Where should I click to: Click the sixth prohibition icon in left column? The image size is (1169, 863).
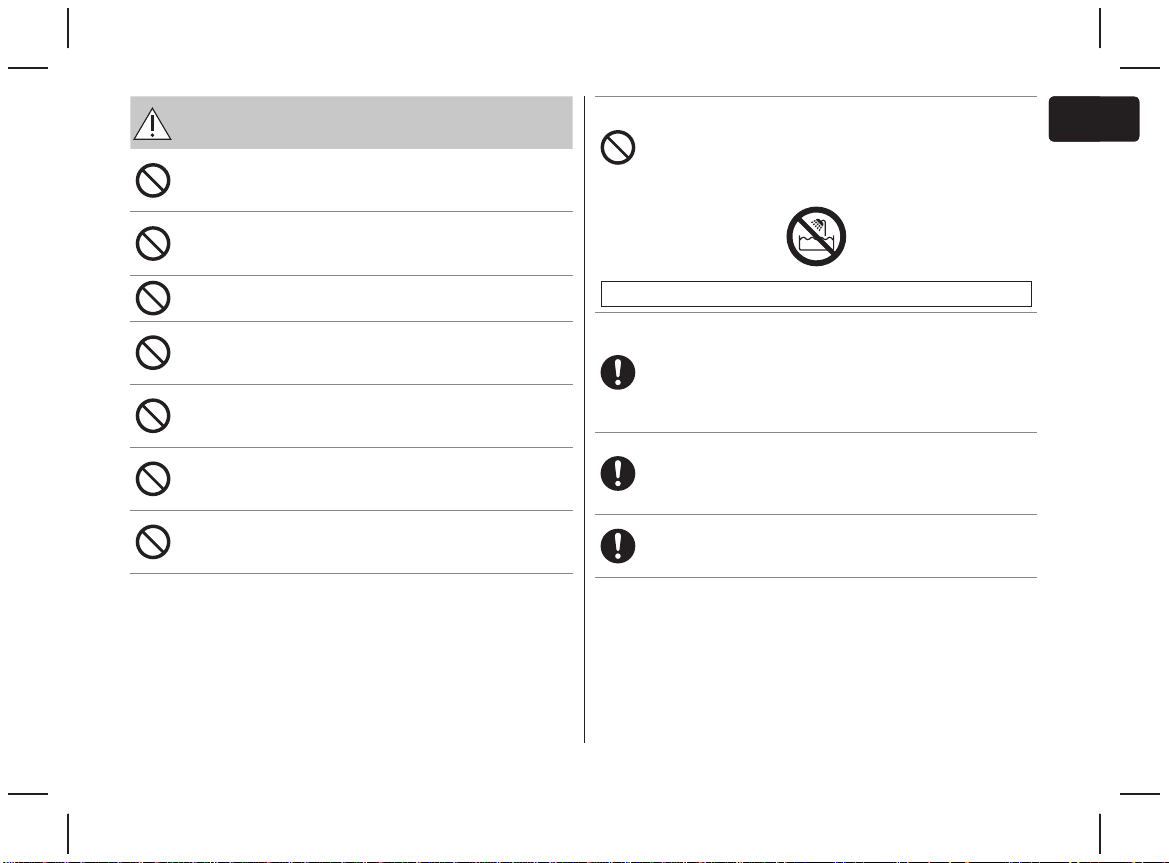click(153, 478)
